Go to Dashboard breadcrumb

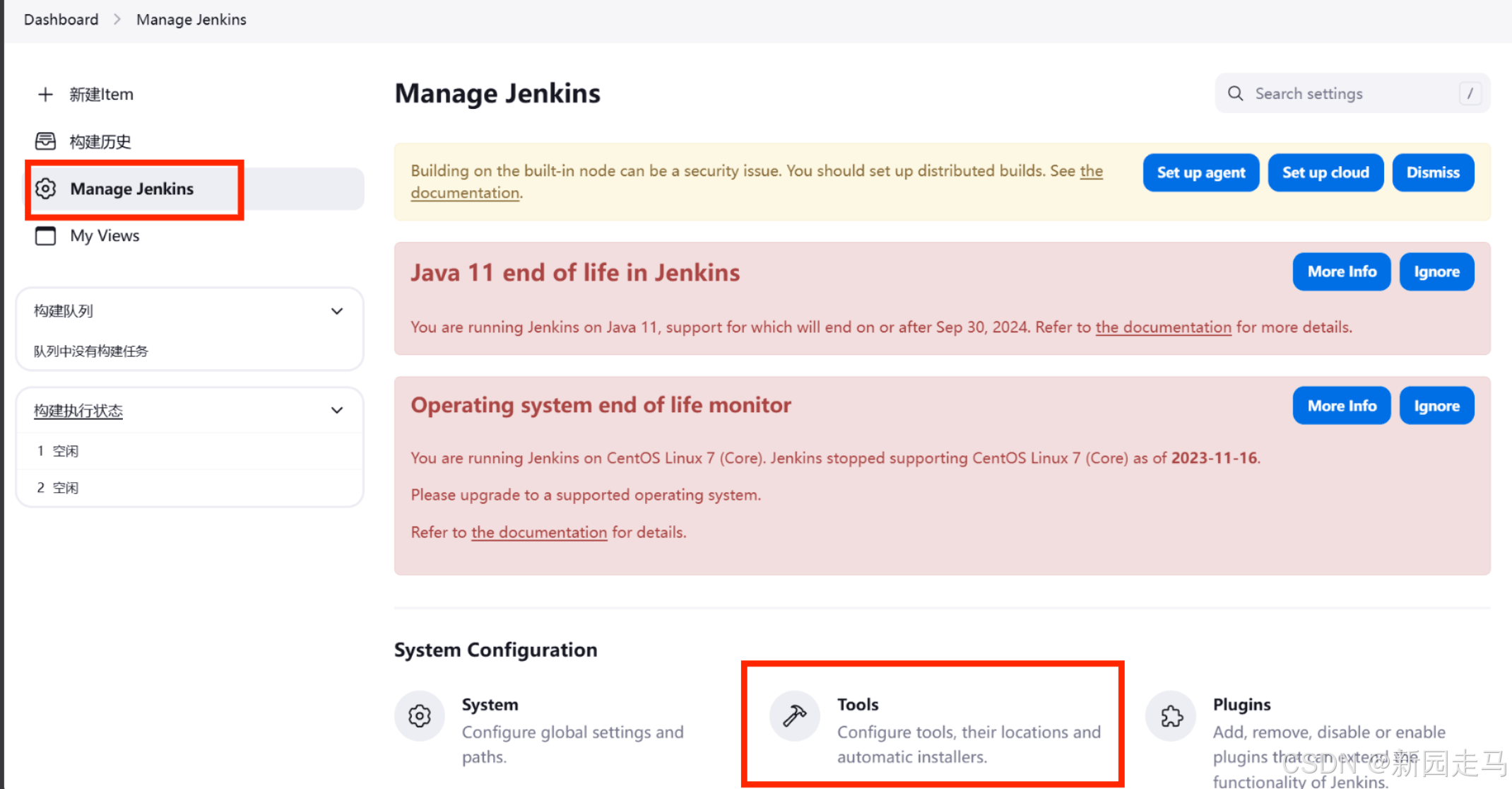tap(61, 19)
